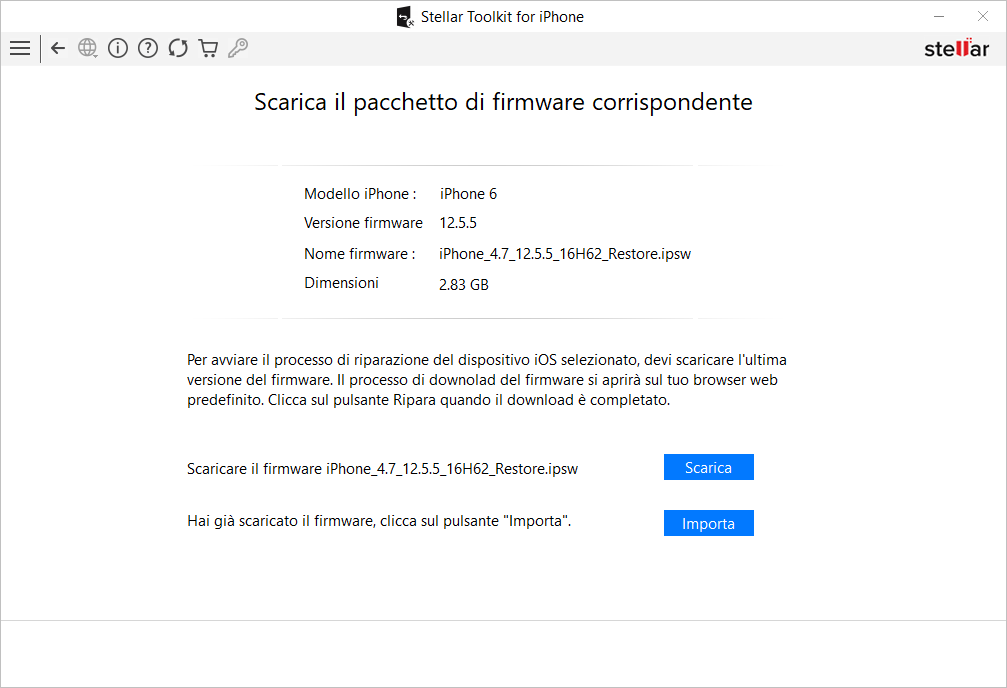Click the Importa button

pos(708,523)
